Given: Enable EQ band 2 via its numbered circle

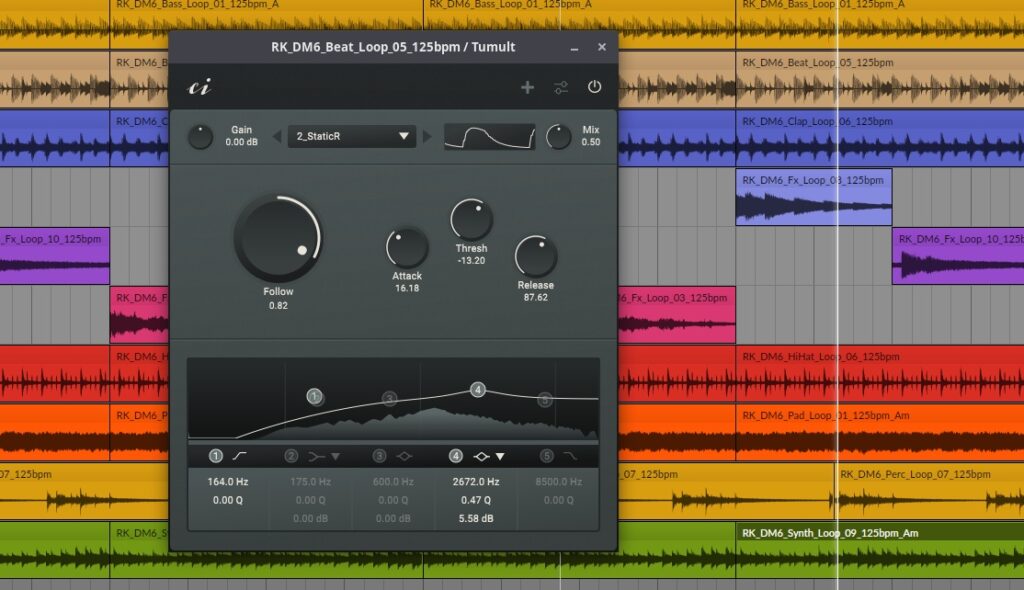Looking at the screenshot, I should point(290,455).
